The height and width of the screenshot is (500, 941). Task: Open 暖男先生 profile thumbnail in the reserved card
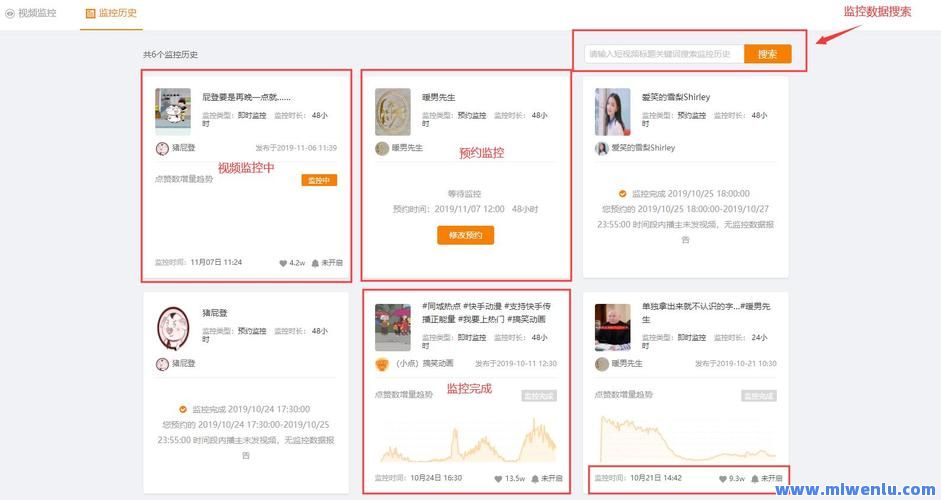(392, 111)
